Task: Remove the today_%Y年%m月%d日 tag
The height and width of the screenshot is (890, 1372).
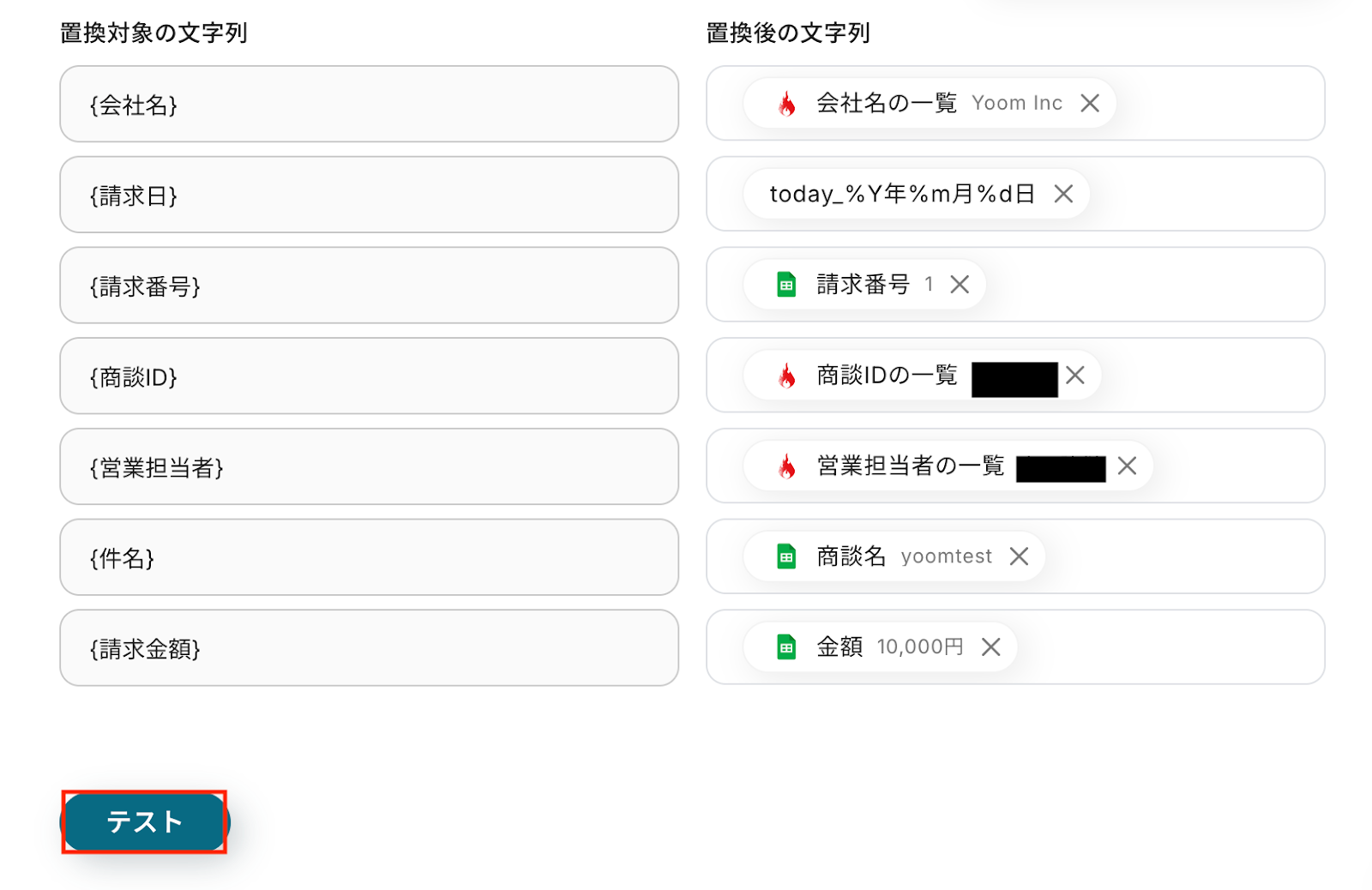Action: [x=1063, y=194]
